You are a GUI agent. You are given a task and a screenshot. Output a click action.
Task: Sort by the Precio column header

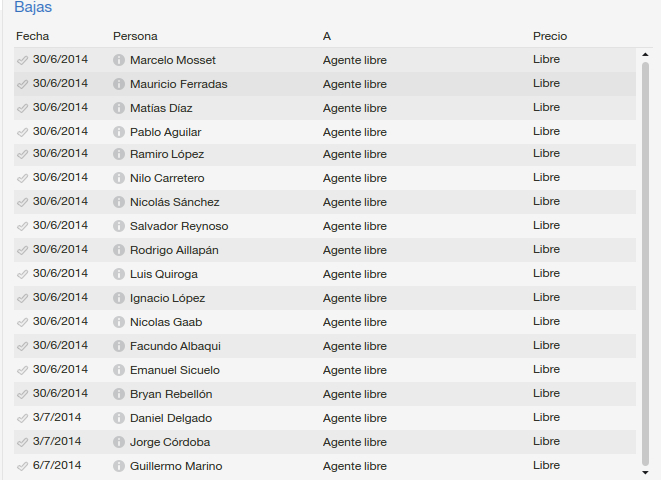pos(550,36)
